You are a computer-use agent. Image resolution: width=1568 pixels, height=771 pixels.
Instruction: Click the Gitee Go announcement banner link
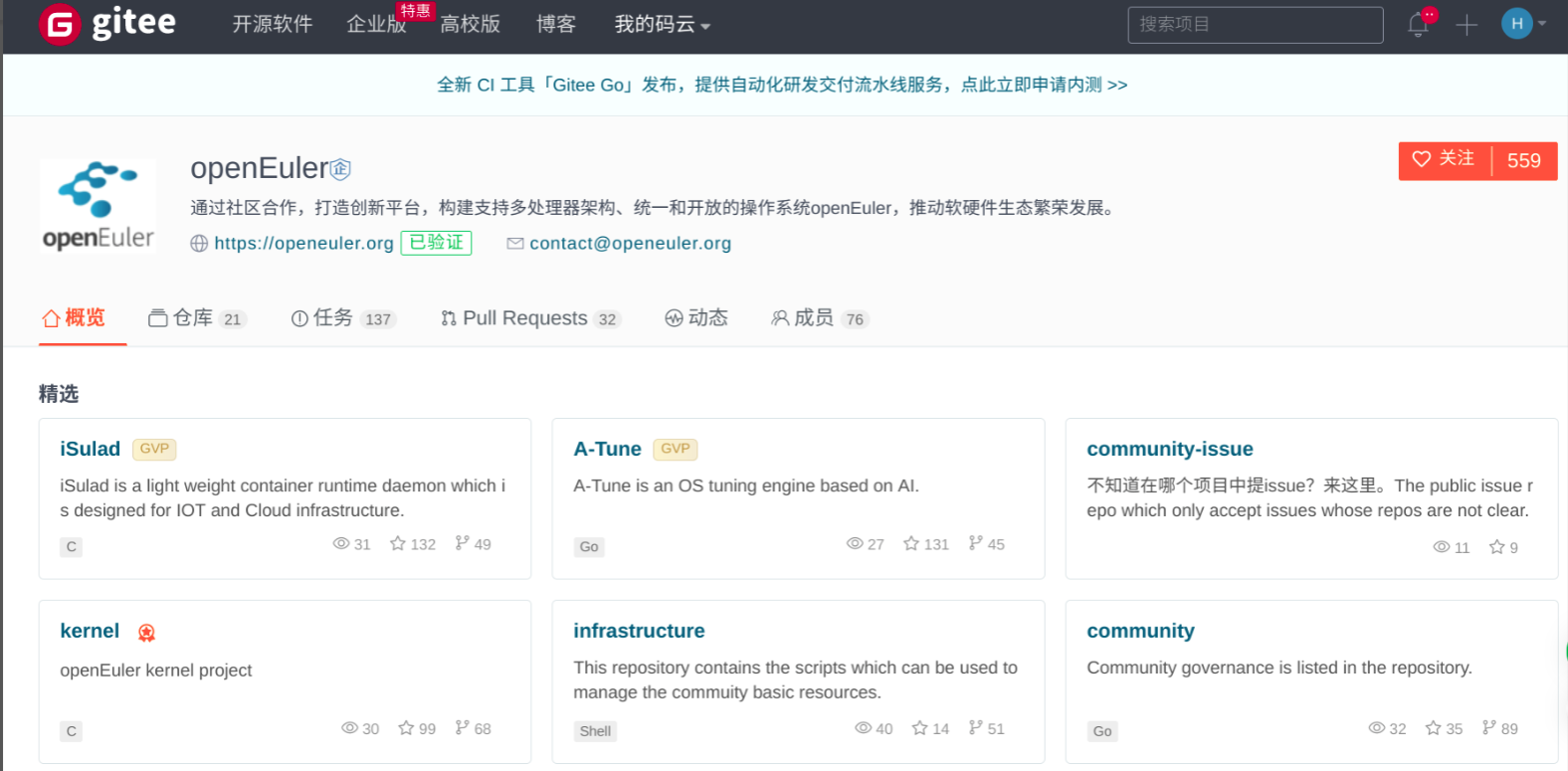782,85
